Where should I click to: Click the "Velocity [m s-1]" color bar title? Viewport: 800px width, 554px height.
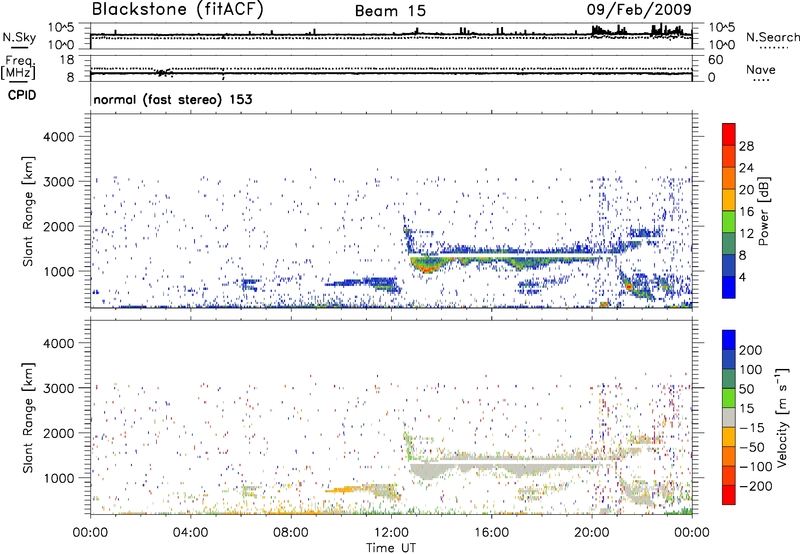pyautogui.click(x=781, y=417)
